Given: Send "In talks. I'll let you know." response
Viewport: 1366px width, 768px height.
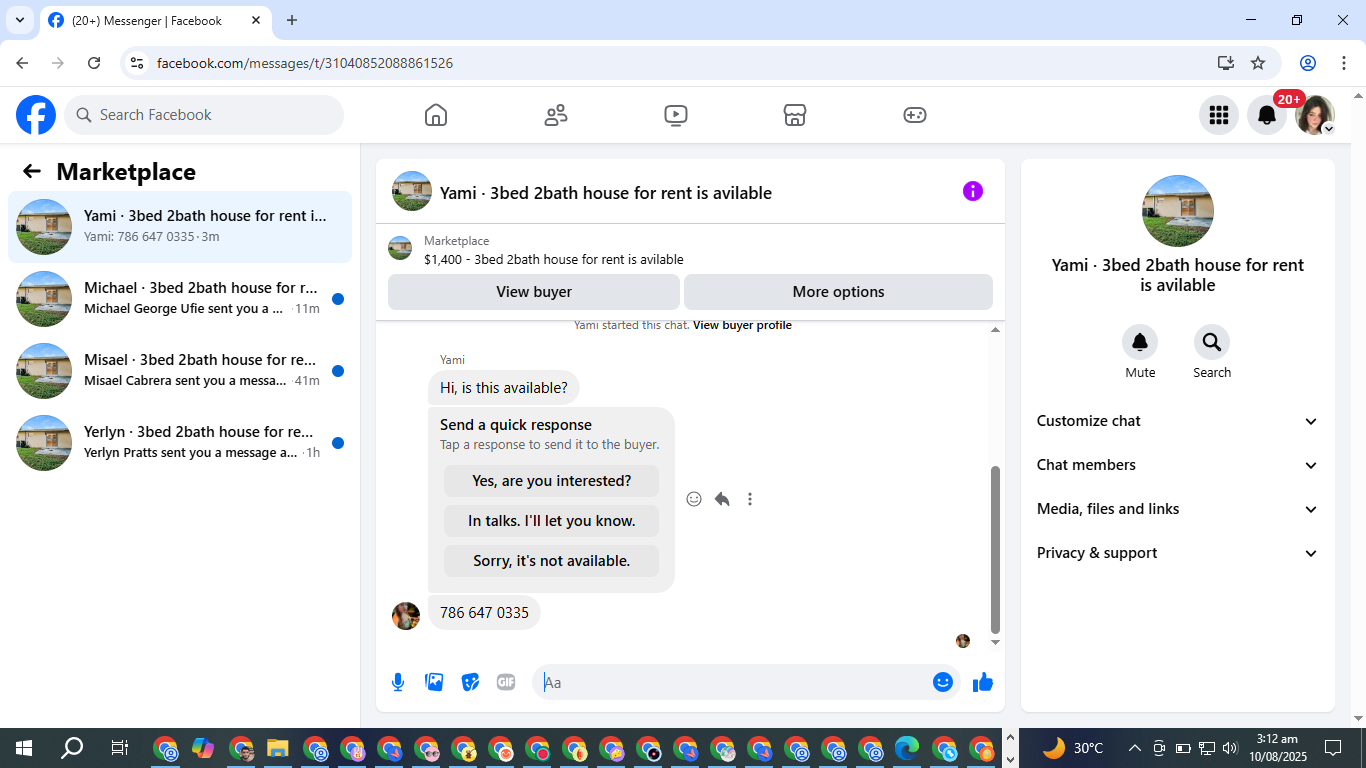Looking at the screenshot, I should (x=551, y=521).
